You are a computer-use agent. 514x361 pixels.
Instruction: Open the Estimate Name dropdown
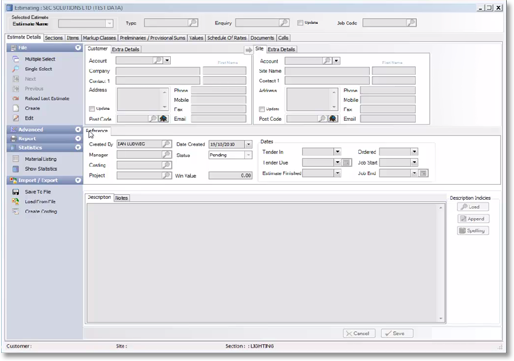coord(109,23)
